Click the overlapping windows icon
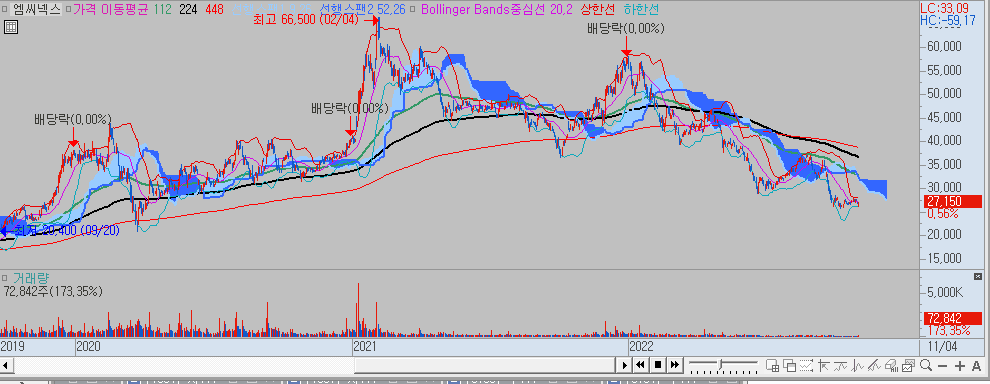Screen dimensions: 990x384 [790, 365]
